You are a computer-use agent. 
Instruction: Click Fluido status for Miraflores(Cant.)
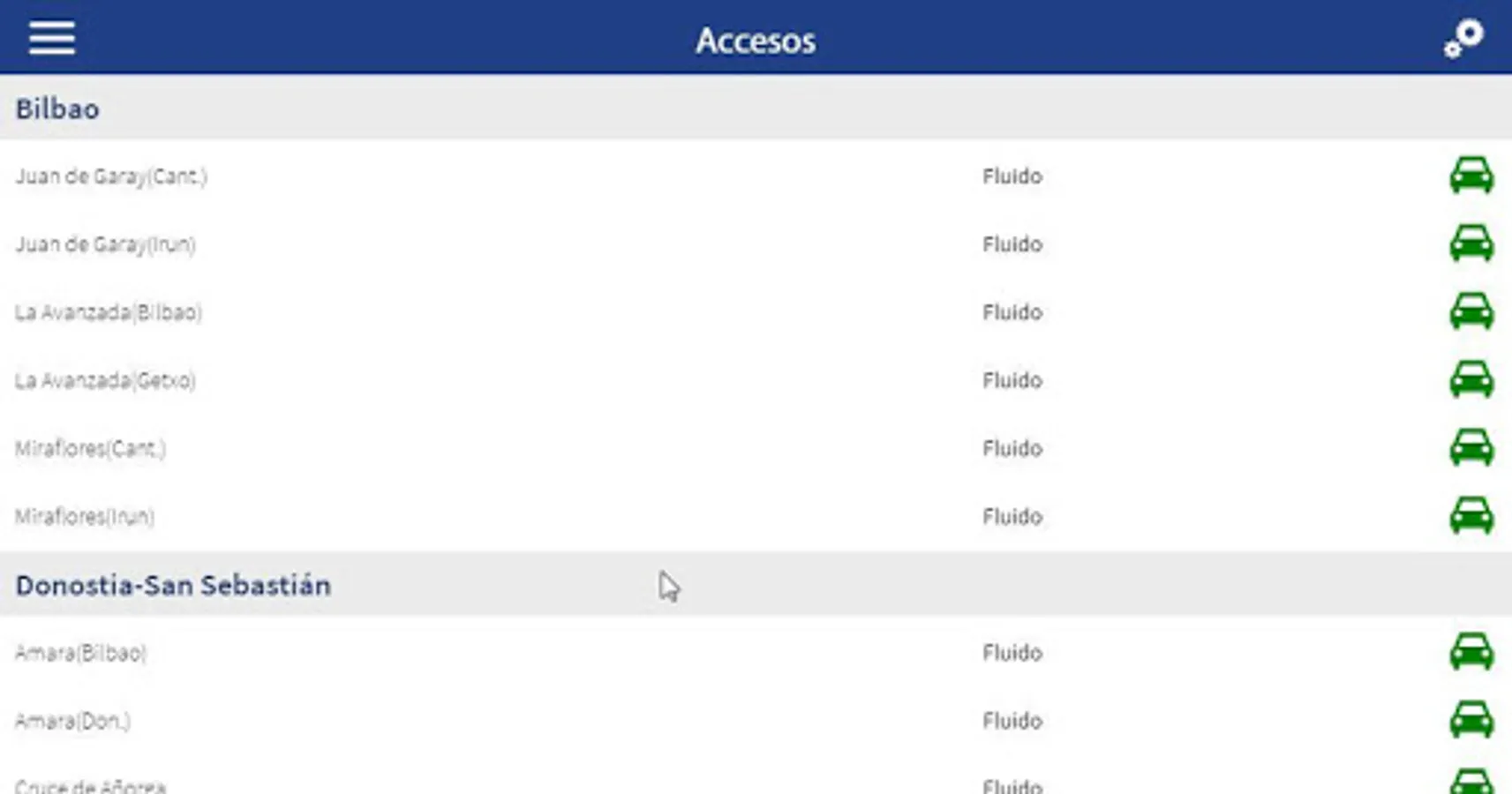click(1012, 448)
